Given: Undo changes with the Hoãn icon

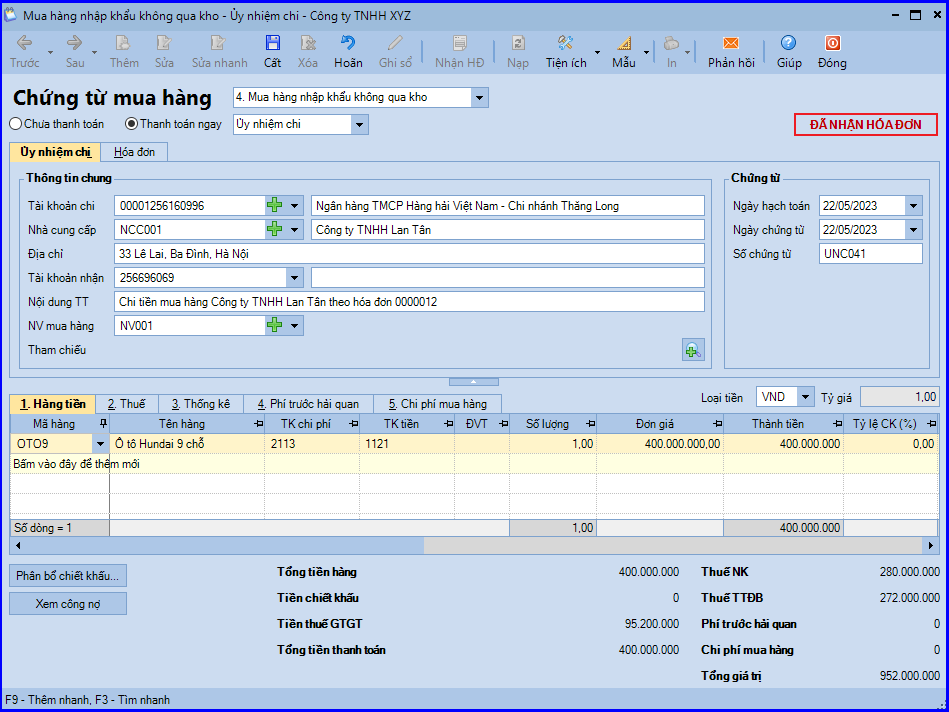Looking at the screenshot, I should [x=348, y=42].
